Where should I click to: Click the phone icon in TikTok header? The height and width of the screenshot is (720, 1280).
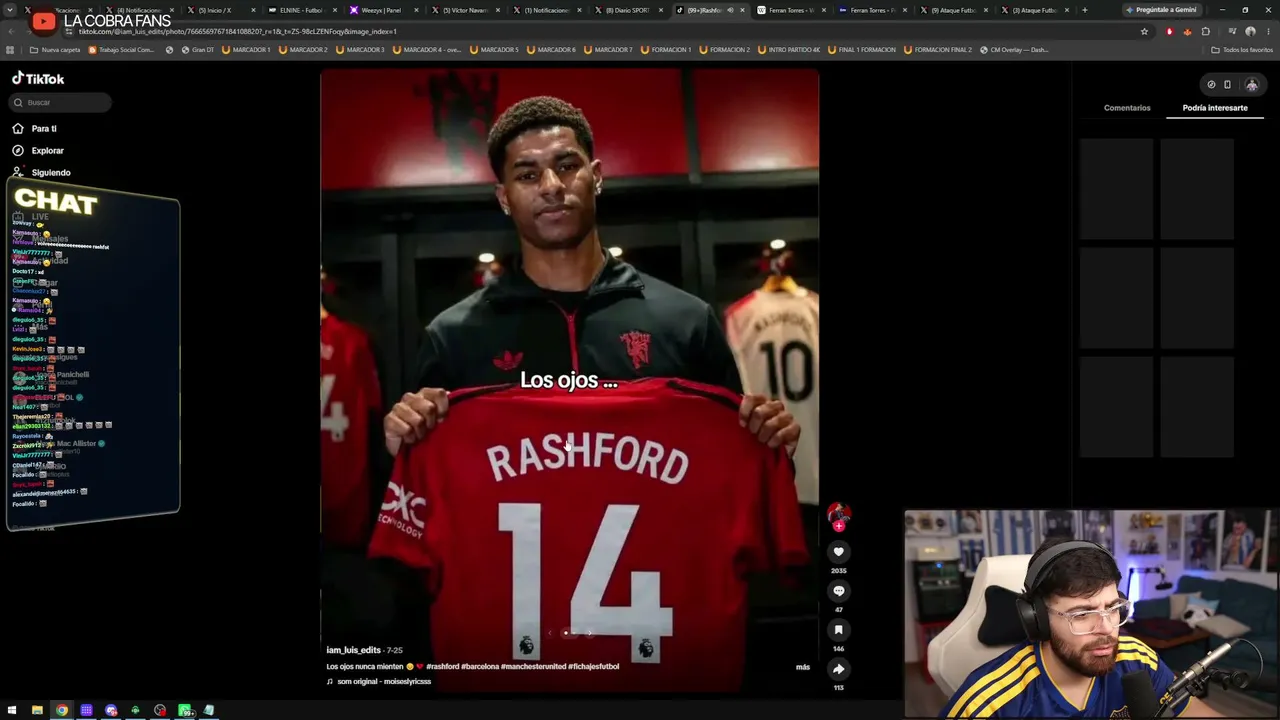[x=1228, y=85]
